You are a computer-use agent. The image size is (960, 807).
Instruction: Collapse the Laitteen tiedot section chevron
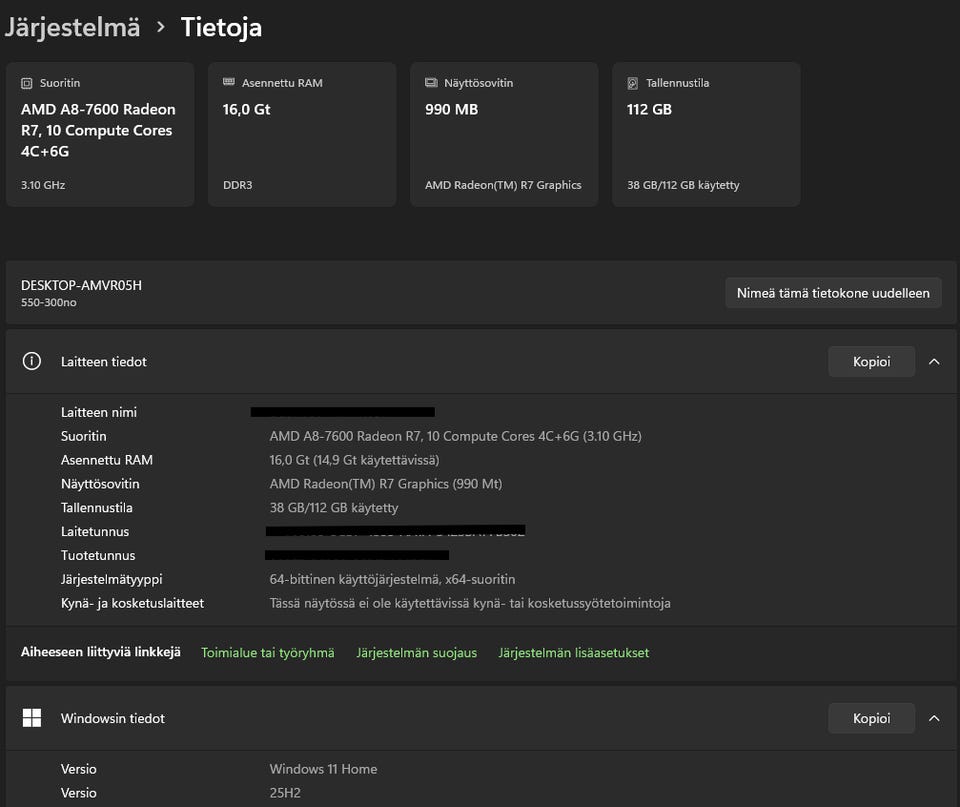coord(934,361)
